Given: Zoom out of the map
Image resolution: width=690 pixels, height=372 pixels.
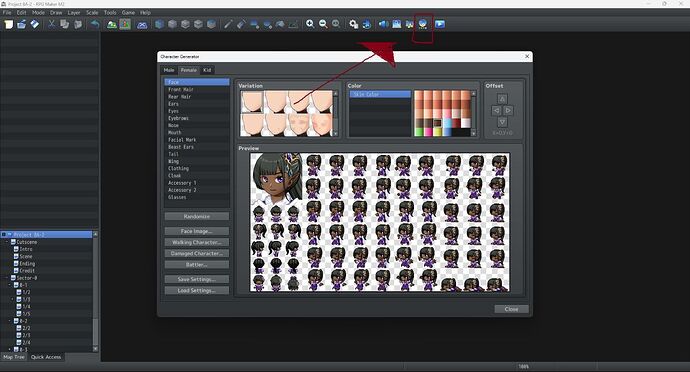Looking at the screenshot, I should [x=323, y=24].
